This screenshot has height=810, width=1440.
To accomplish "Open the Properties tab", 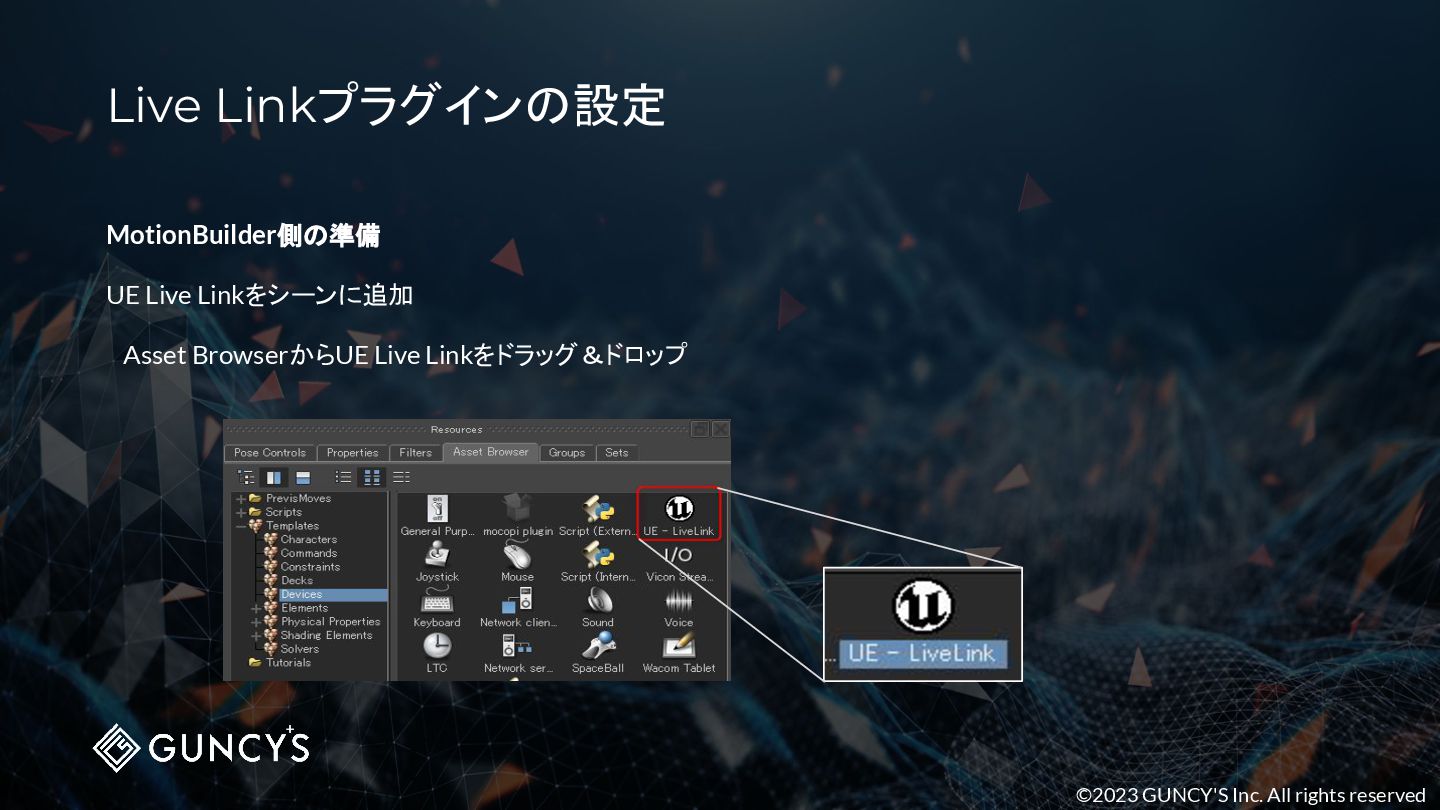I will pyautogui.click(x=353, y=453).
